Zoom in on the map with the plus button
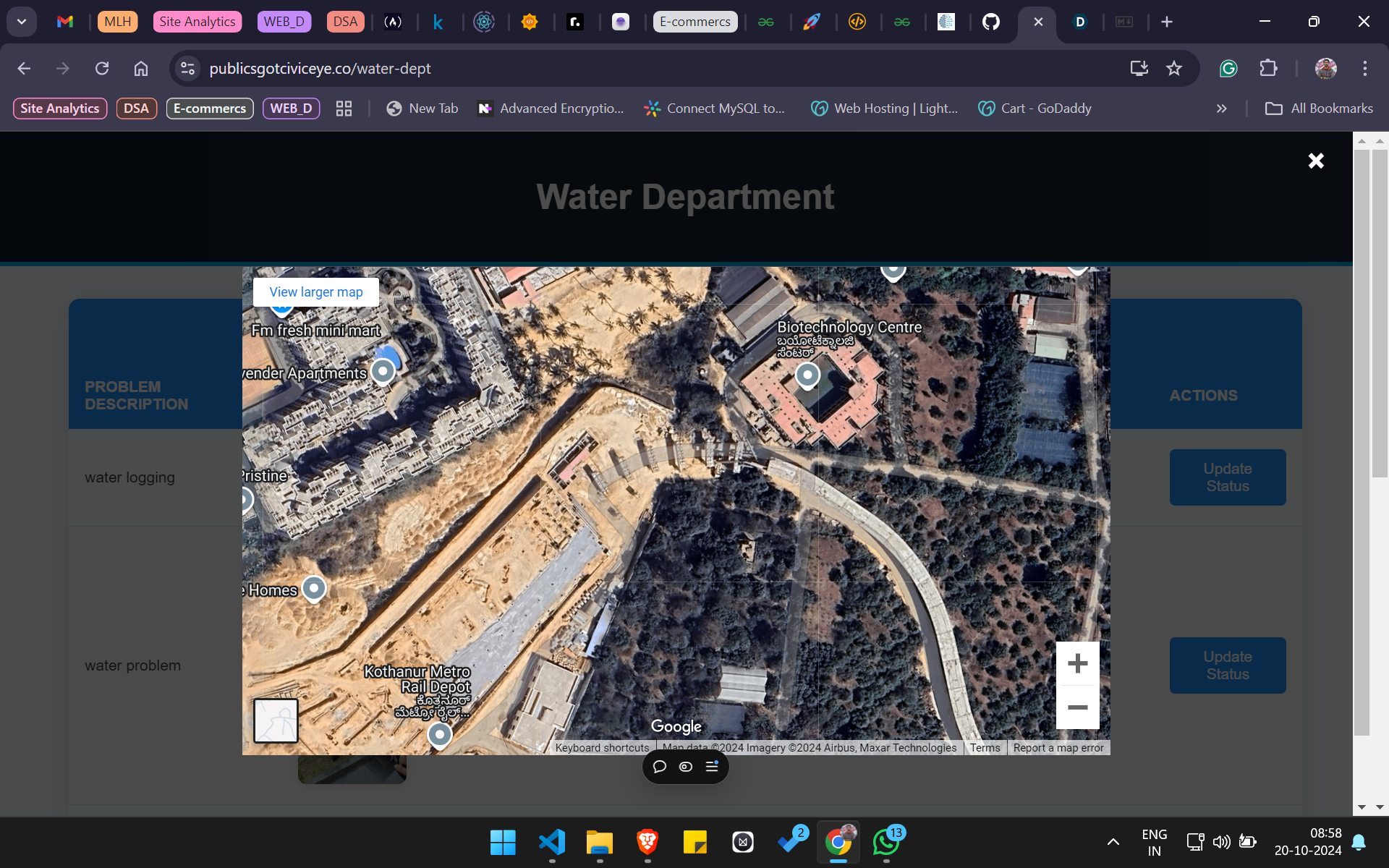Image resolution: width=1389 pixels, height=868 pixels. (x=1077, y=663)
